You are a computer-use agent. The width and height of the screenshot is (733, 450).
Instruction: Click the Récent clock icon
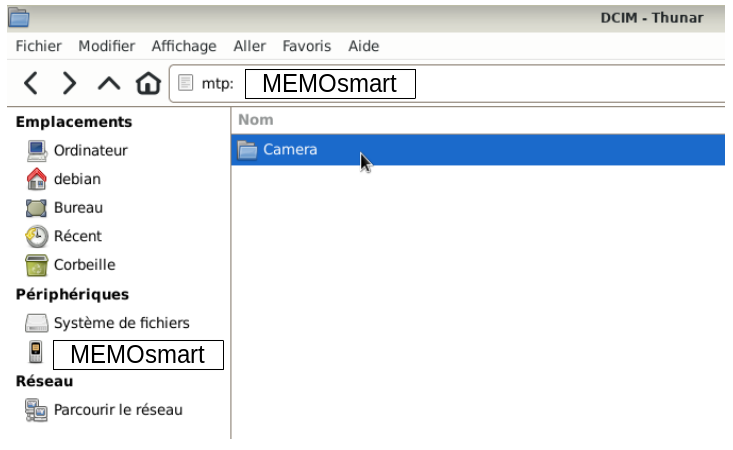36,236
